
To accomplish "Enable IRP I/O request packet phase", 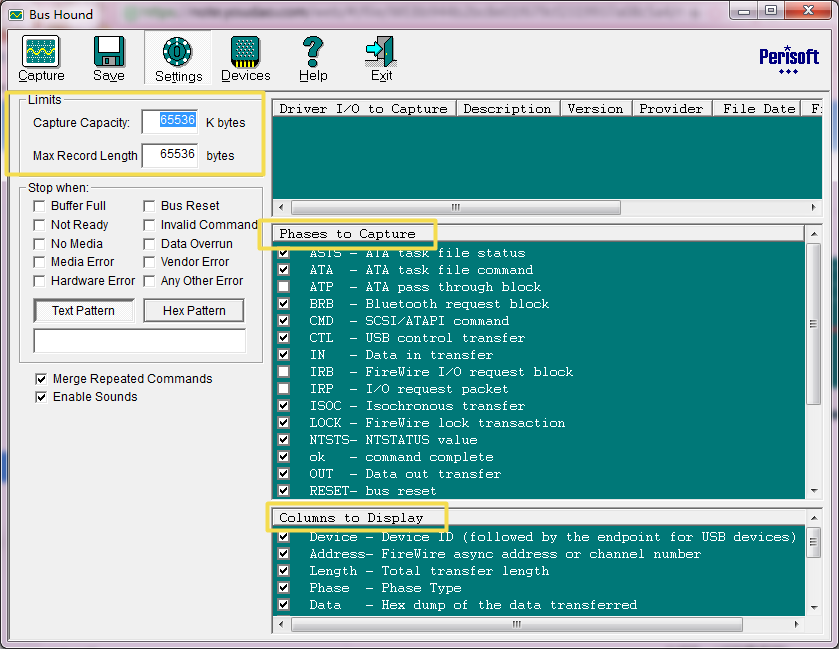I will coord(284,389).
